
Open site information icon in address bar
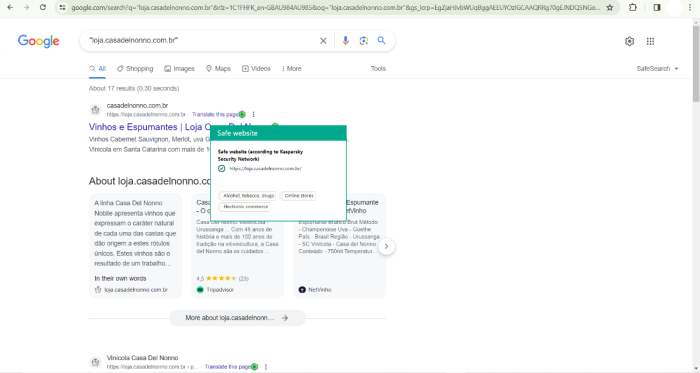point(62,8)
